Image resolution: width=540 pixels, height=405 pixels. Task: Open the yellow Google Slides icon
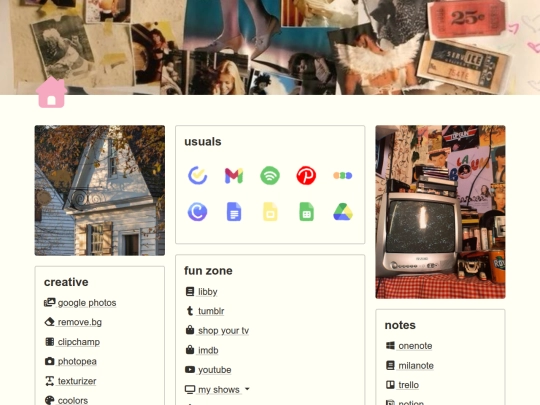pos(270,211)
